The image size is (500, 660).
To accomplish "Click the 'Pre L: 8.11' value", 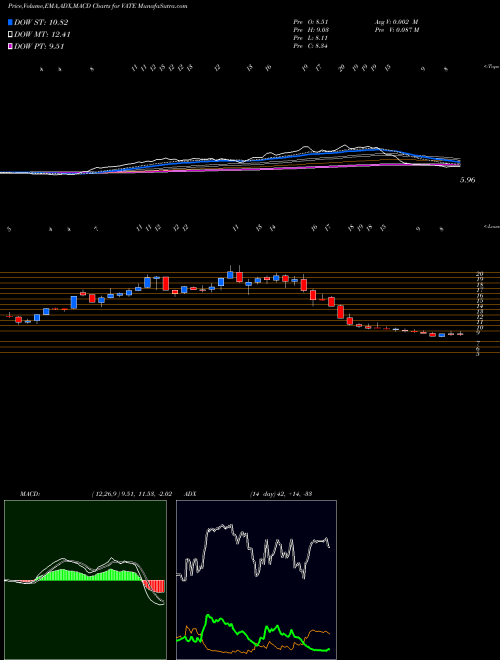I will tap(311, 37).
